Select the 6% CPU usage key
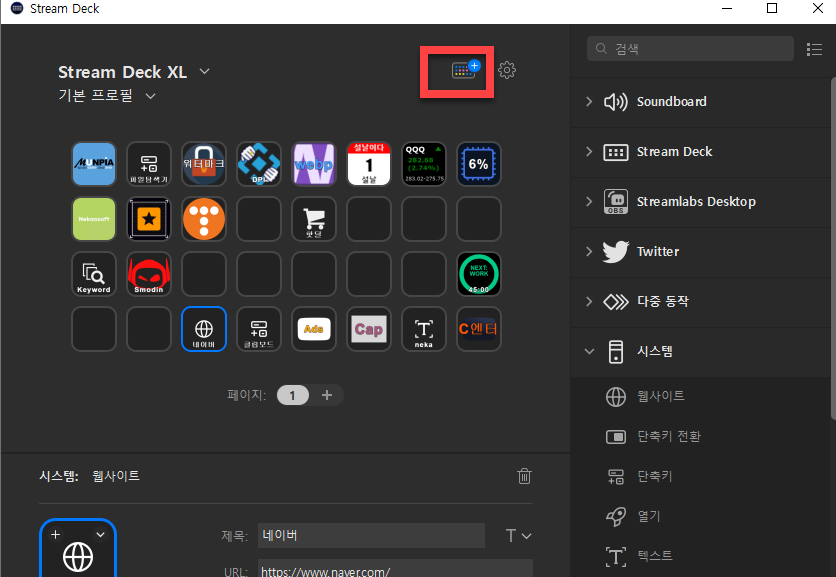This screenshot has height=577, width=836. [479, 164]
